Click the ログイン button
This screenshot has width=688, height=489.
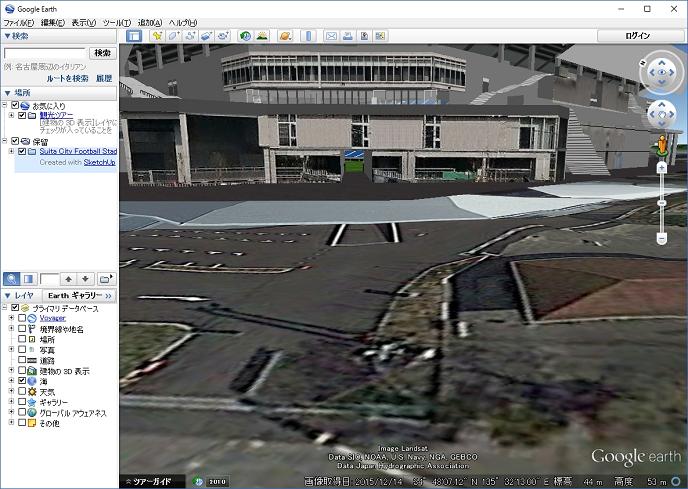click(x=638, y=36)
